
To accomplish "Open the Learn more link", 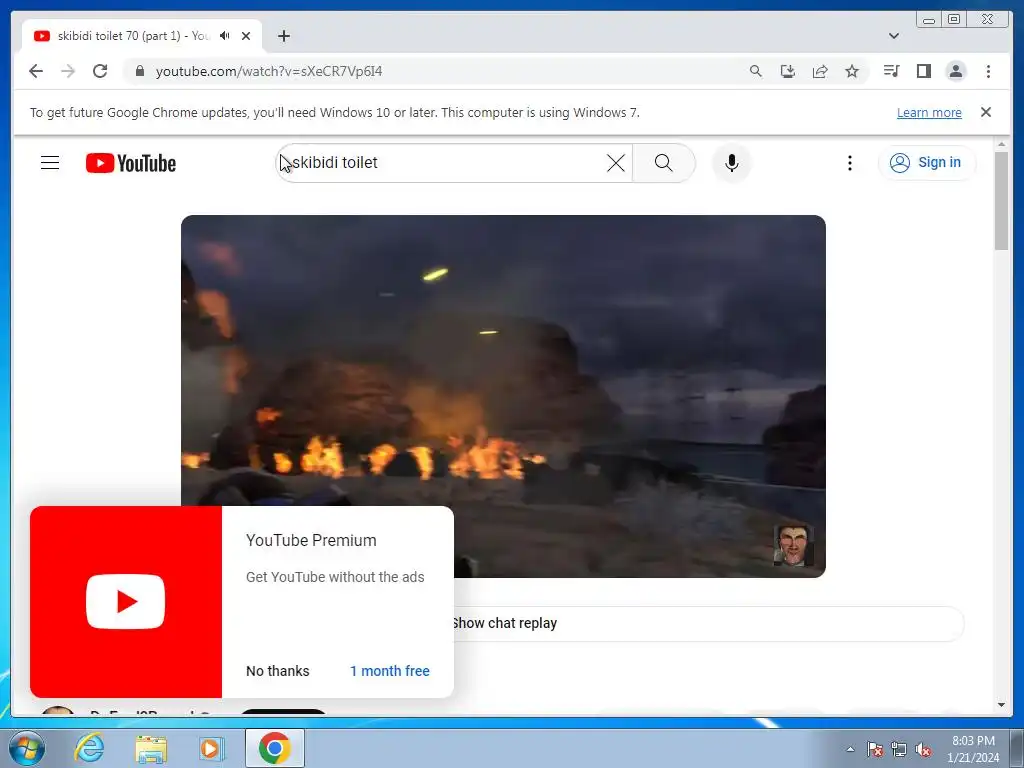I will [x=929, y=112].
